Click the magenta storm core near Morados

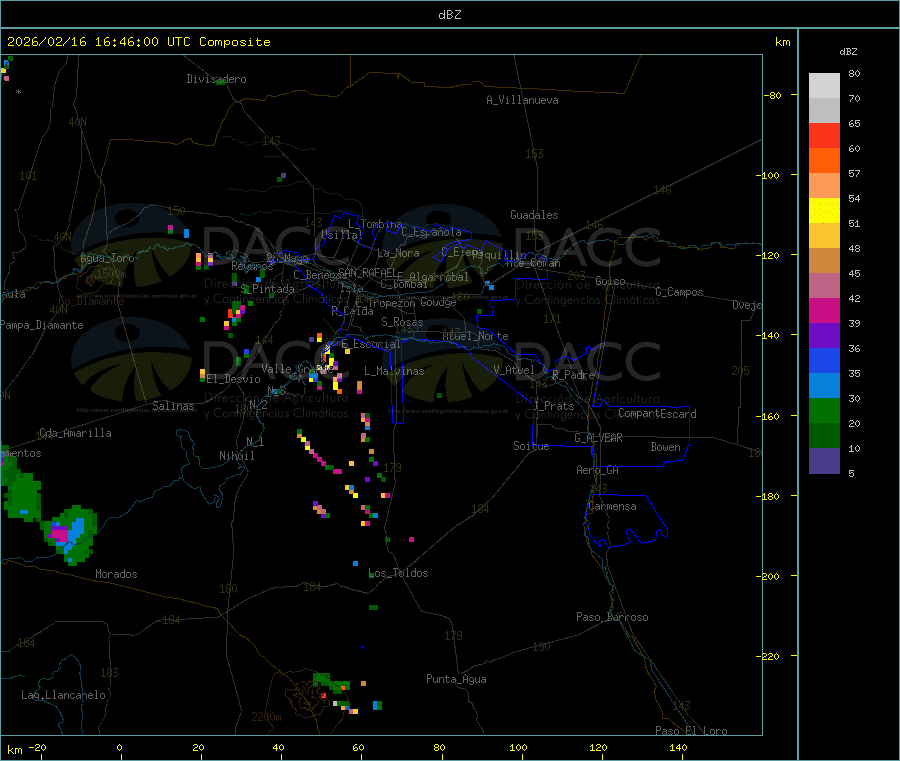(59, 535)
